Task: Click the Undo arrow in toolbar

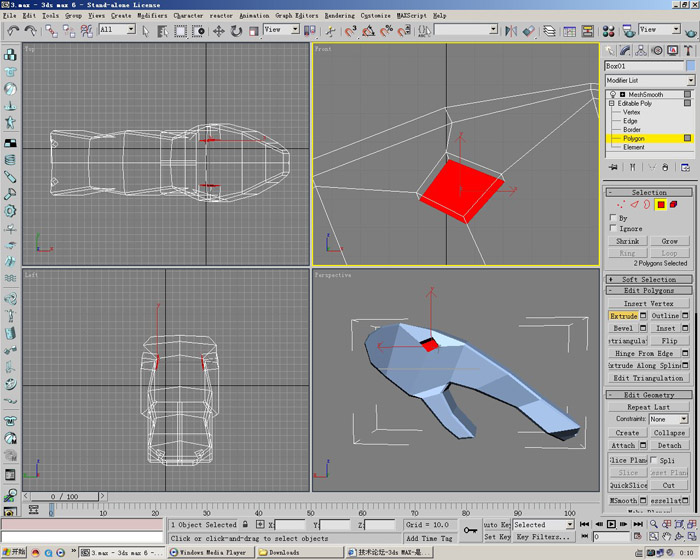Action: pos(13,31)
